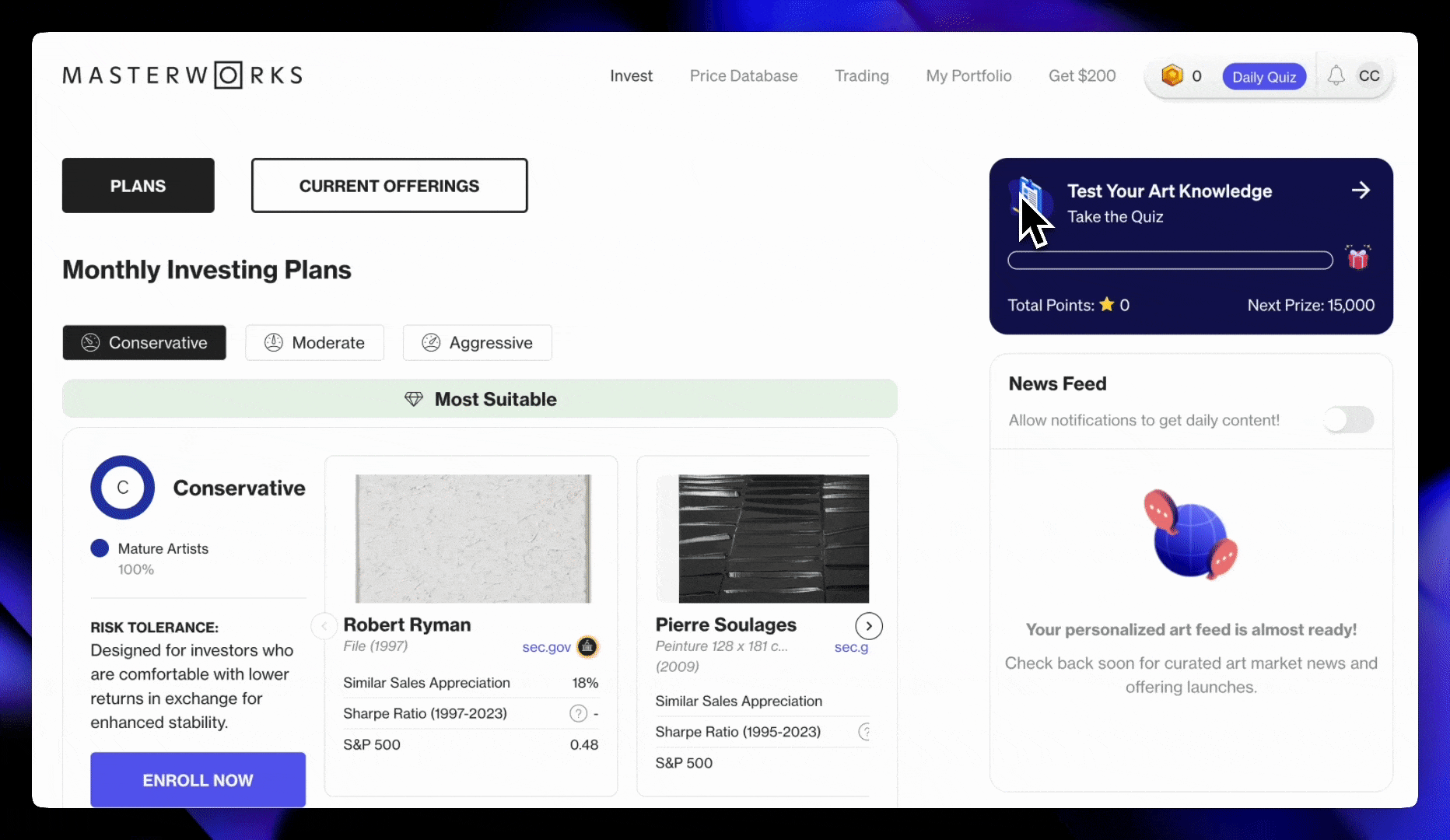Open Pierre Soulages sec.gov link
Image resolution: width=1450 pixels, height=840 pixels.
click(851, 647)
